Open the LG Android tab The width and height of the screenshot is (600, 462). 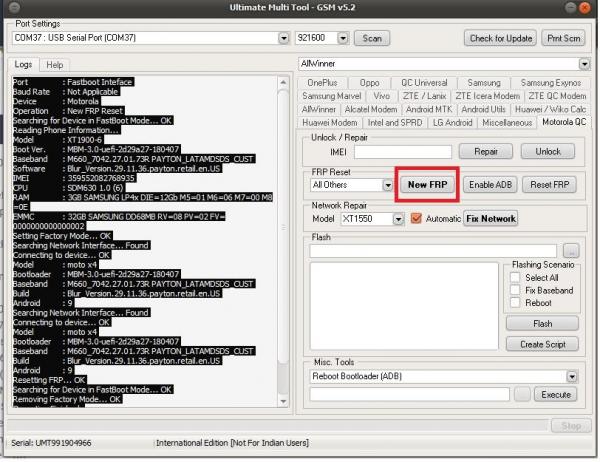(x=452, y=123)
